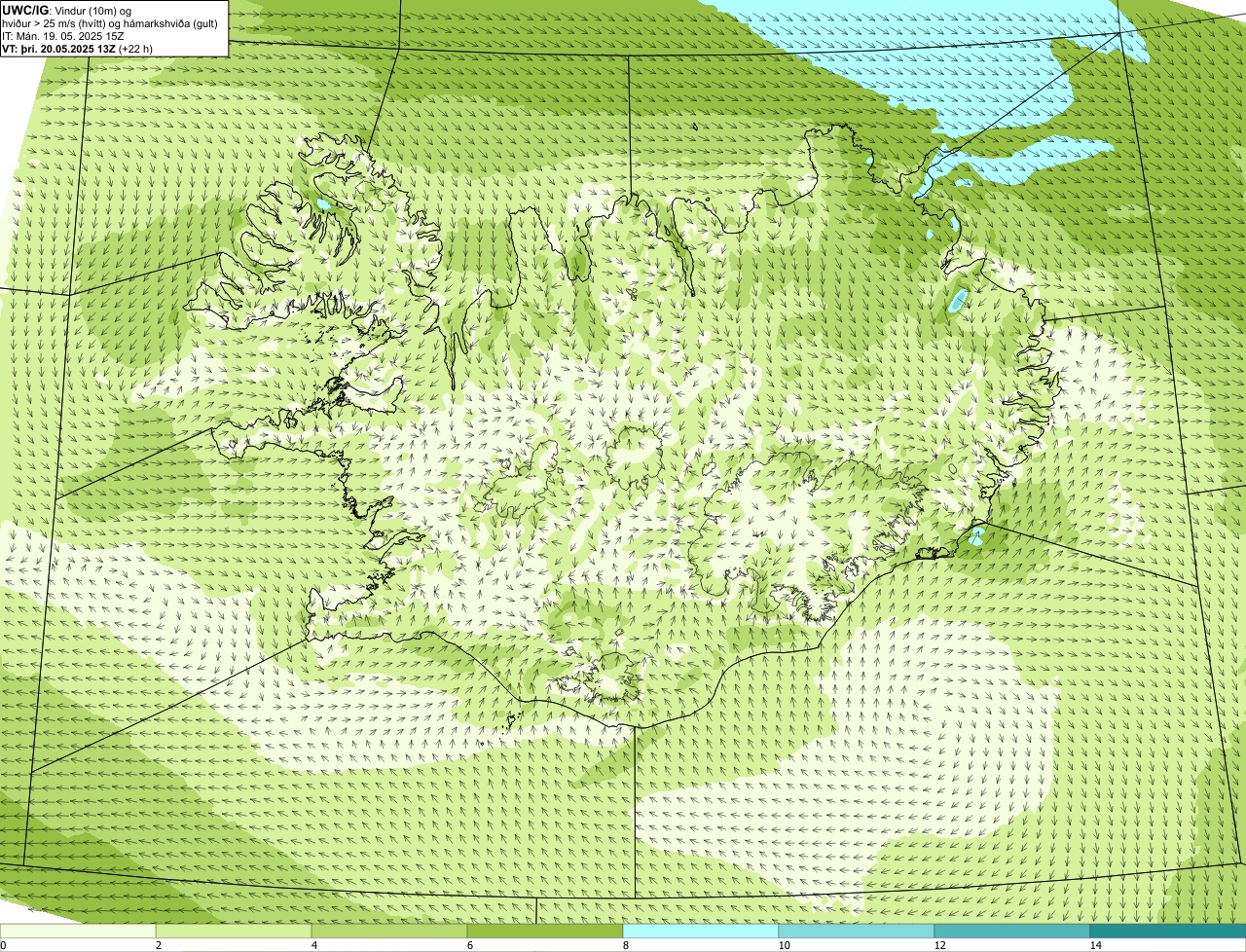Viewport: 1246px width, 952px height.
Task: Click the '6' scale label
Action: pos(469,945)
